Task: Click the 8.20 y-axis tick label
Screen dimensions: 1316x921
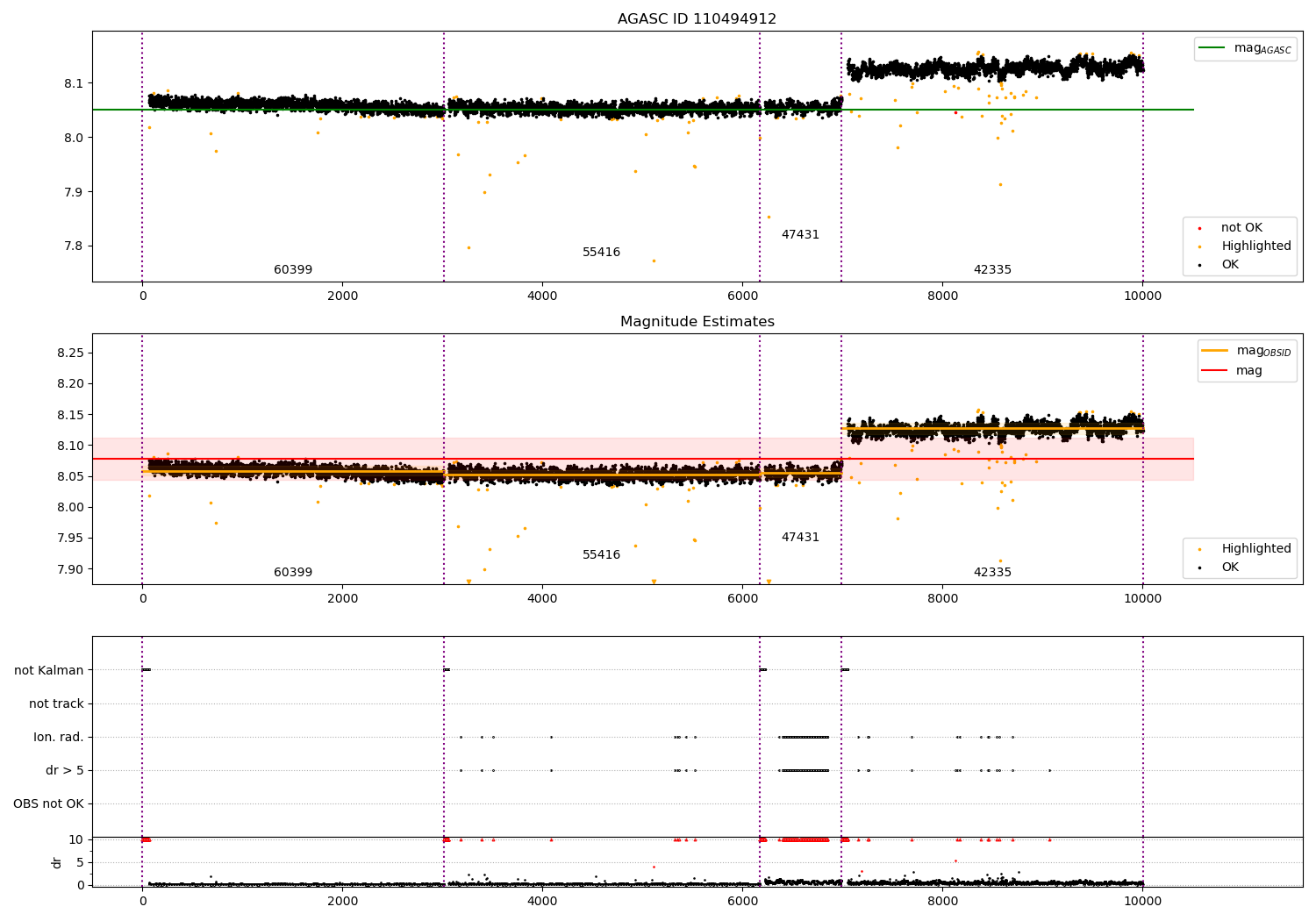Action: (70, 384)
